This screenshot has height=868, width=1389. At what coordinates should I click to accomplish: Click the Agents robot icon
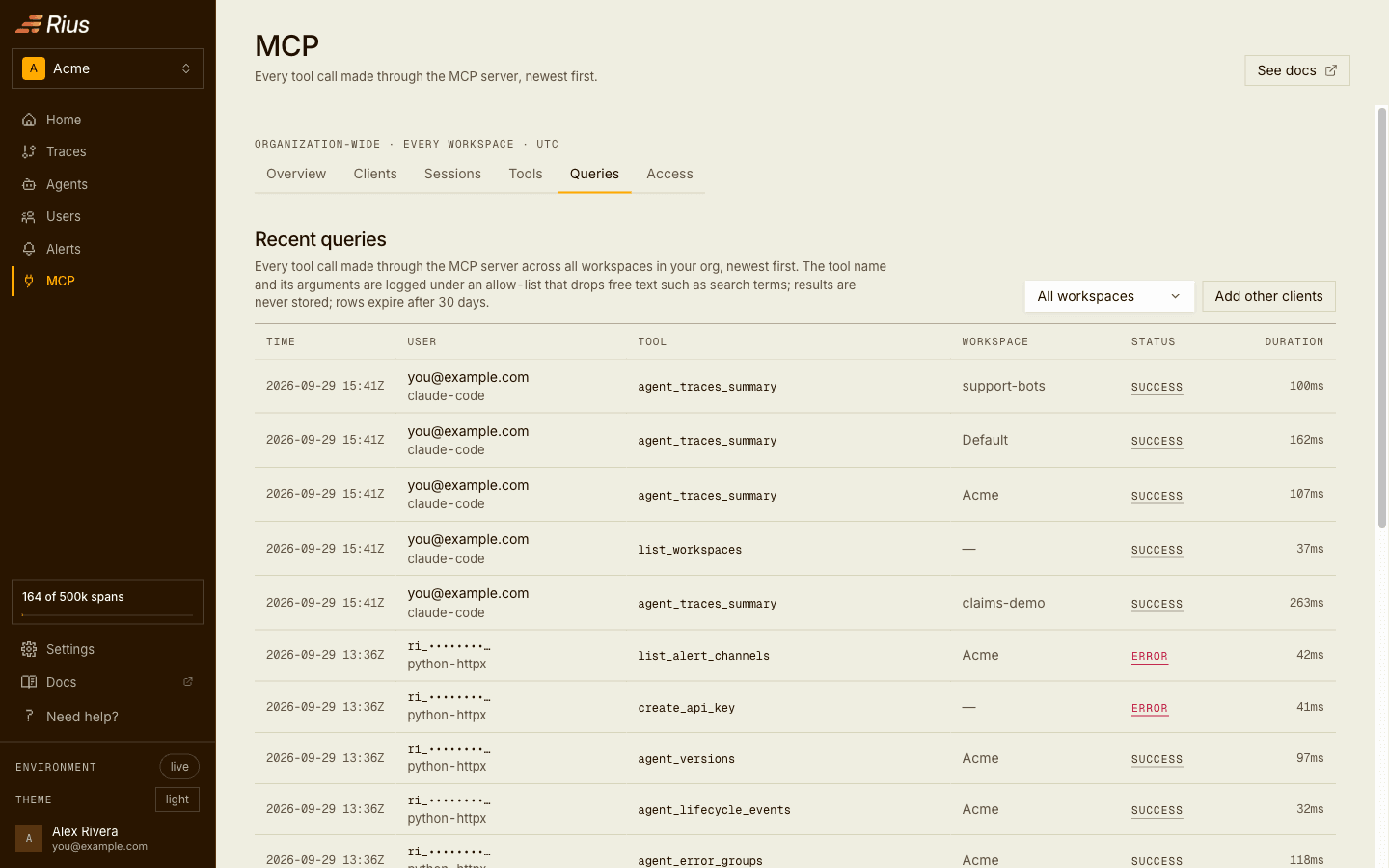(29, 184)
